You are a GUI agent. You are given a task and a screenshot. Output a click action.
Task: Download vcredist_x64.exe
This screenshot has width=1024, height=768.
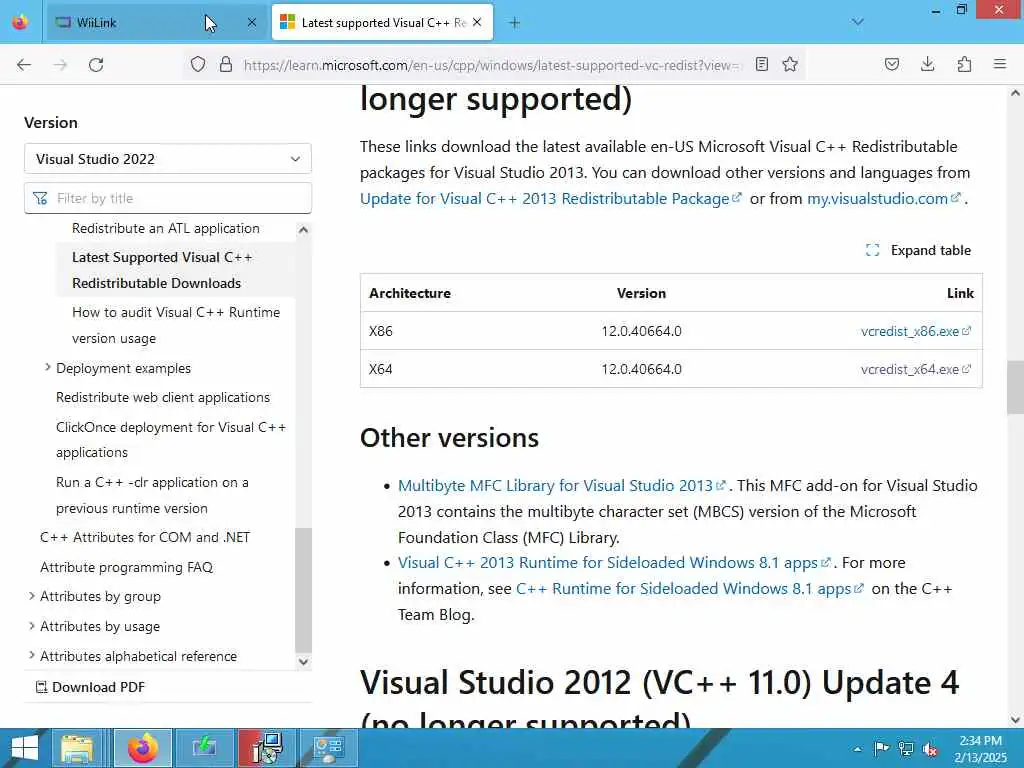coord(916,369)
